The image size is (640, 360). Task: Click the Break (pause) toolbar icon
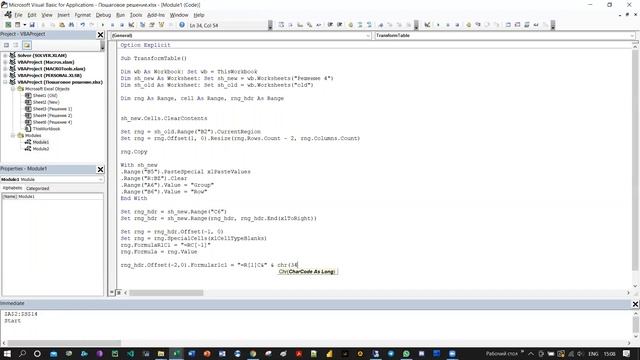pyautogui.click(x=112, y=25)
